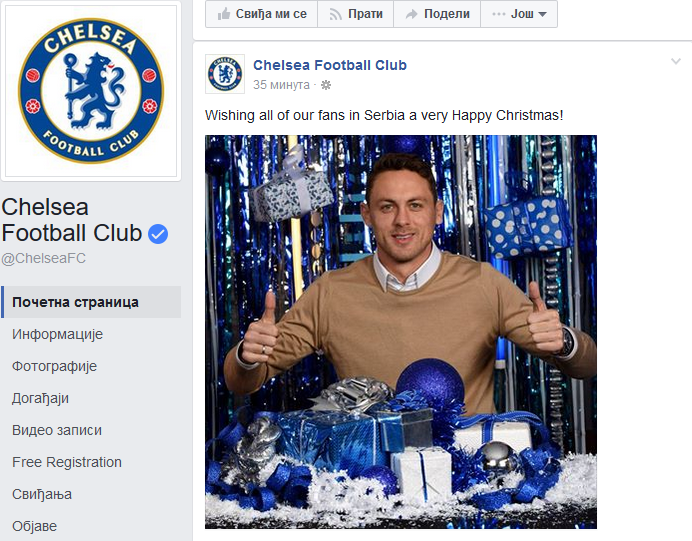Click the small Chelsea avatar in the post
This screenshot has height=541, width=692.
(225, 74)
